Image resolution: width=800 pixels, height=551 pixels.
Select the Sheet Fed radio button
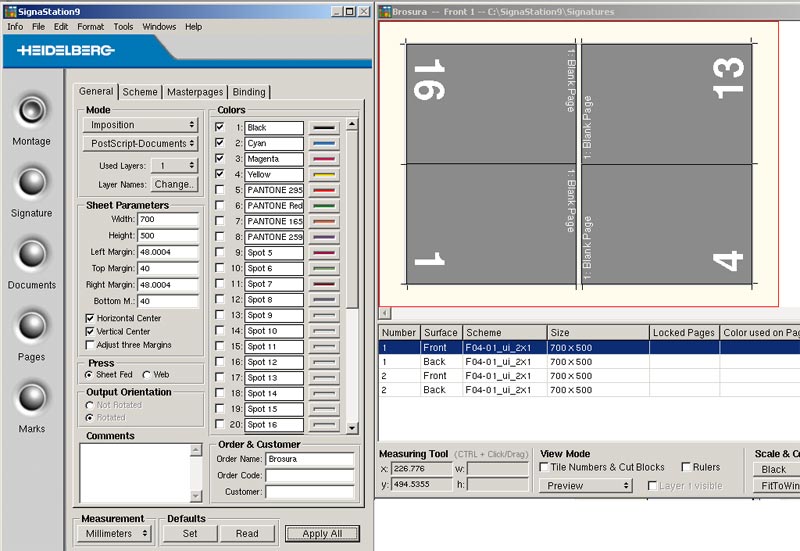(x=89, y=375)
